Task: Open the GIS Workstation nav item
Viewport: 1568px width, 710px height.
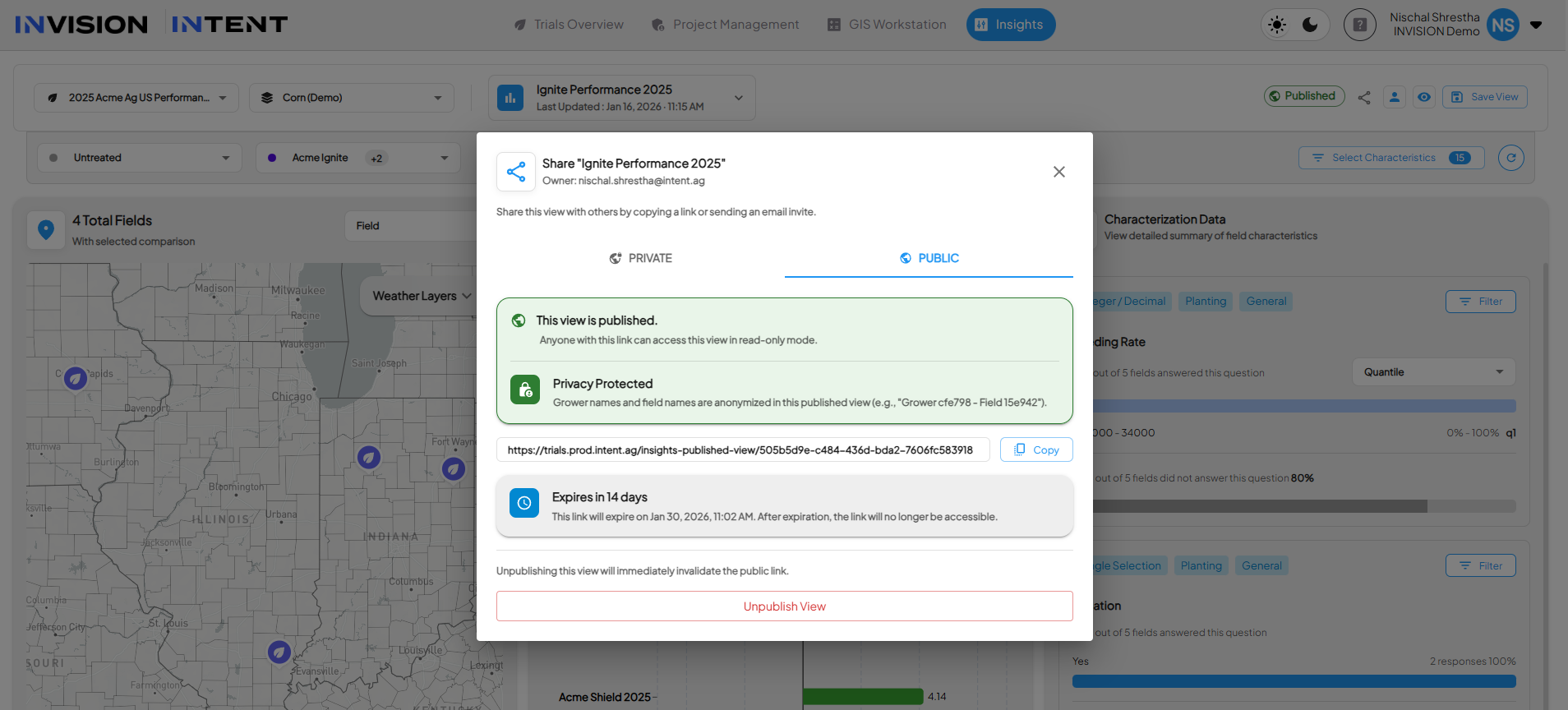Action: (887, 25)
